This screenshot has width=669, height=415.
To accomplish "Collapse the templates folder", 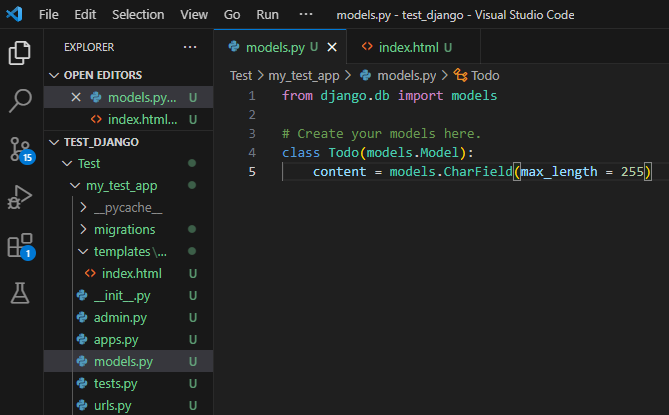I will pyautogui.click(x=128, y=252).
